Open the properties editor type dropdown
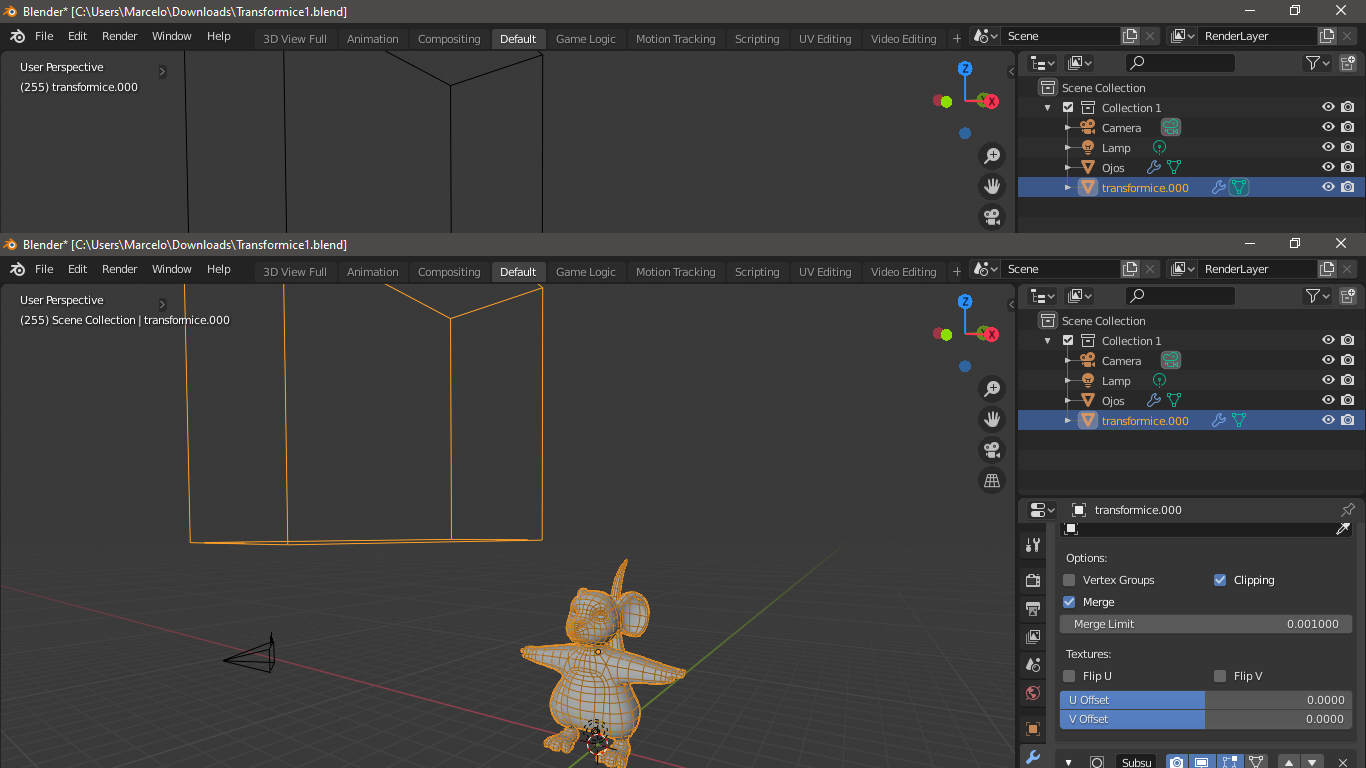 click(x=1042, y=510)
